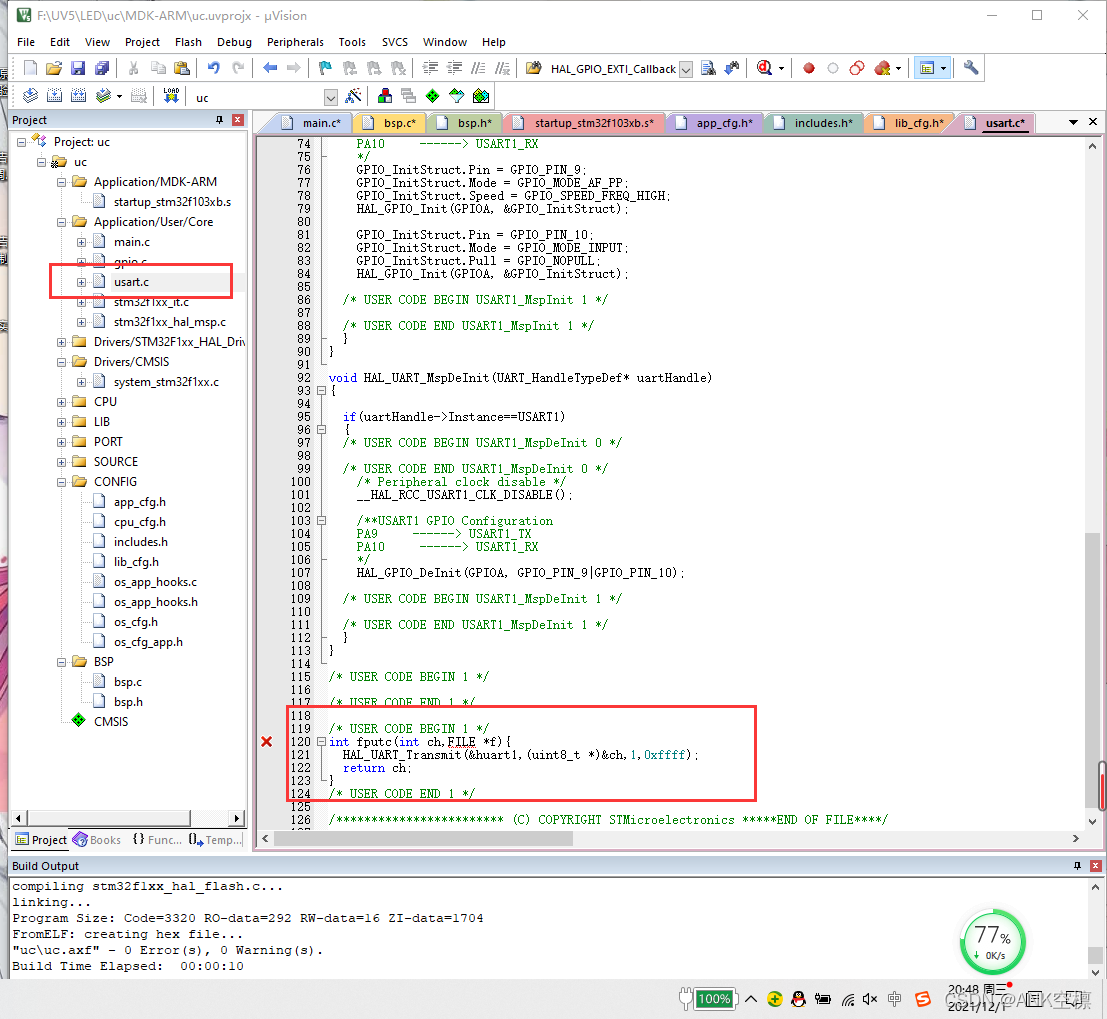
Task: Undo the last edit
Action: pos(213,68)
